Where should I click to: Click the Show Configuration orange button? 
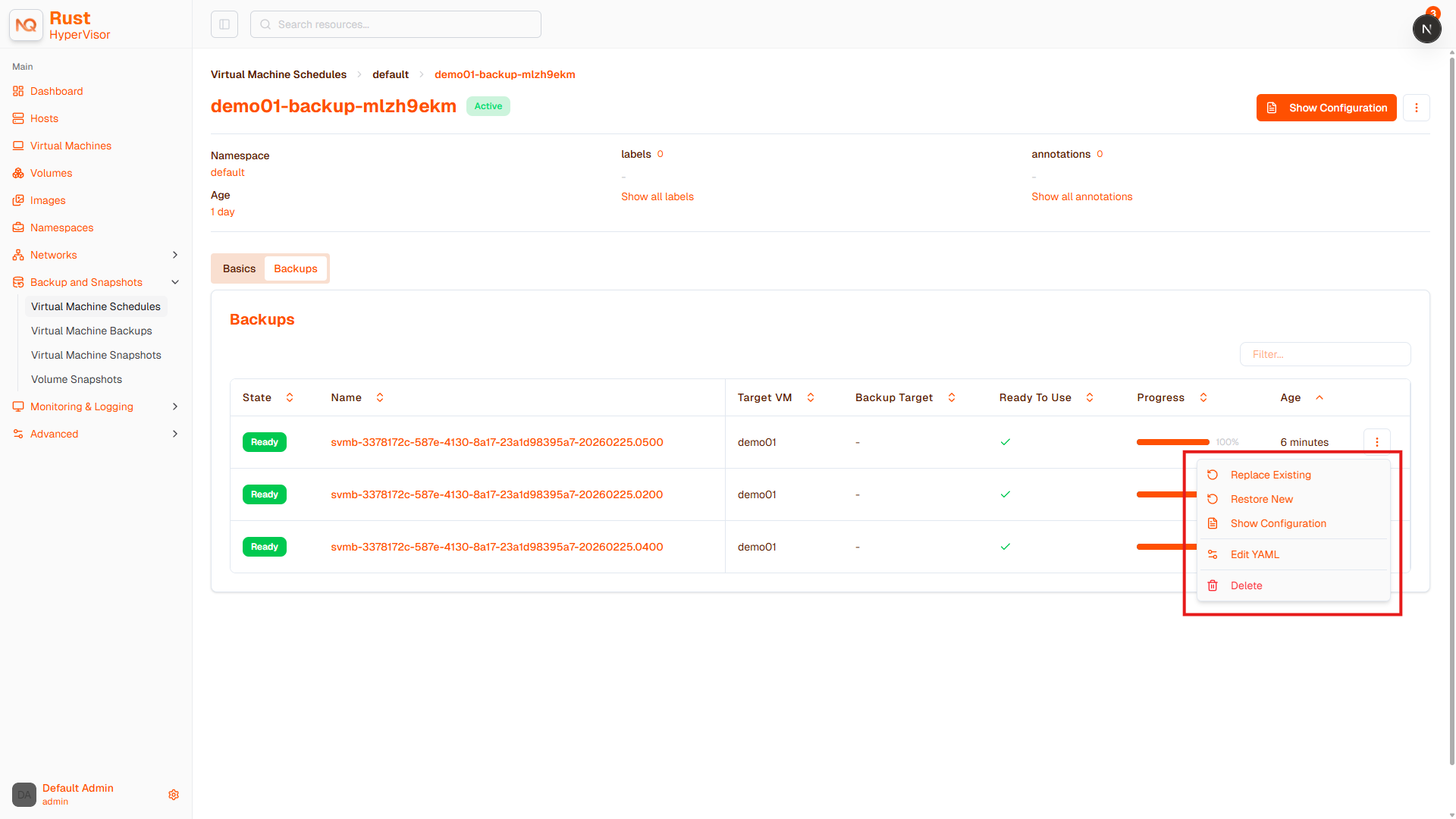coord(1326,108)
